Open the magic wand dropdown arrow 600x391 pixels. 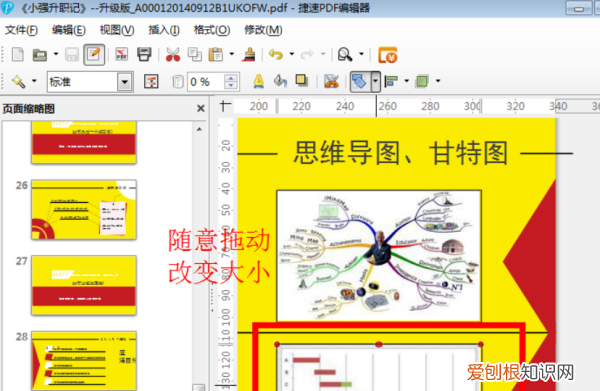[x=34, y=81]
